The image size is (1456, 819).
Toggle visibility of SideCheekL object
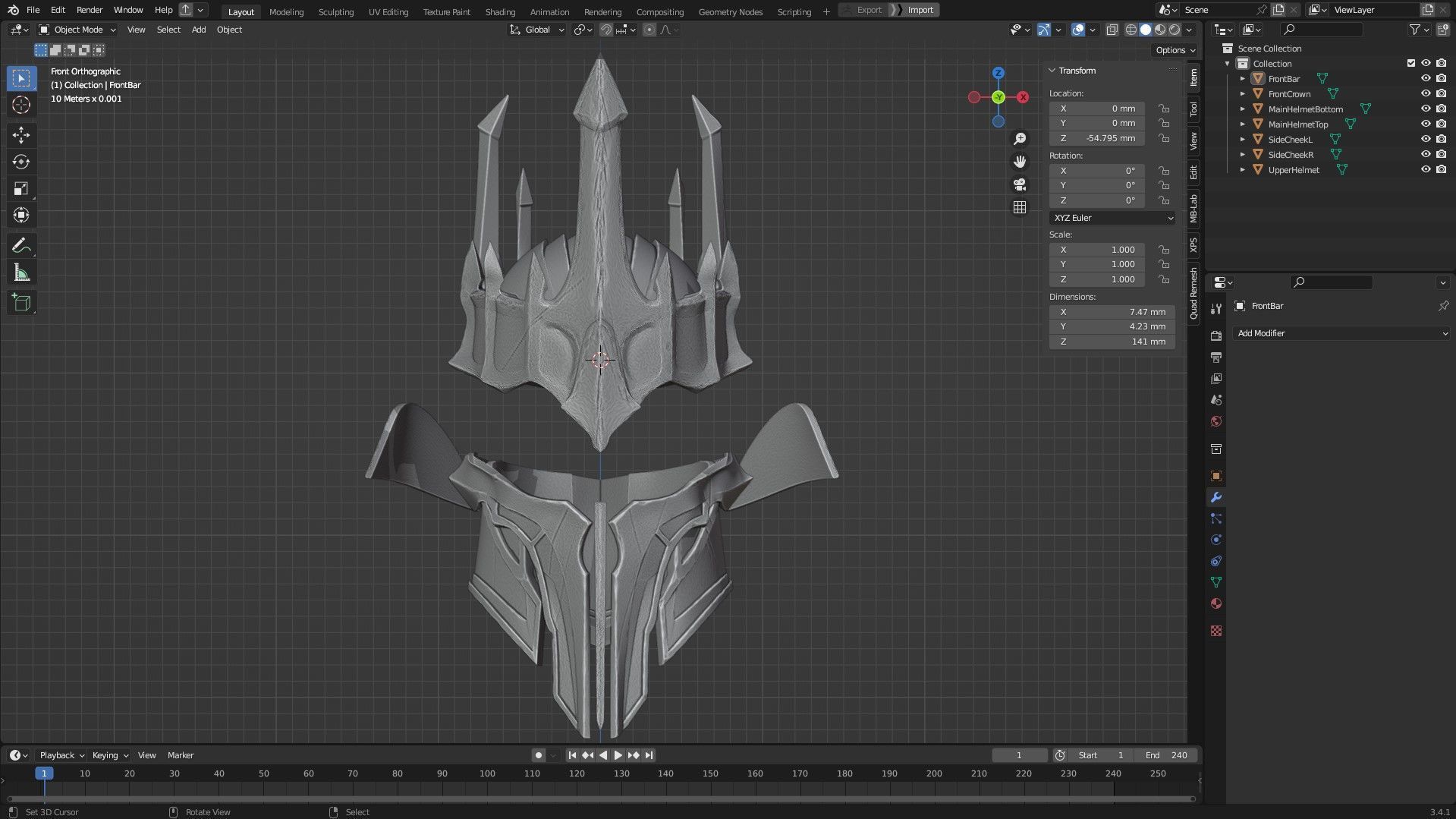1426,140
